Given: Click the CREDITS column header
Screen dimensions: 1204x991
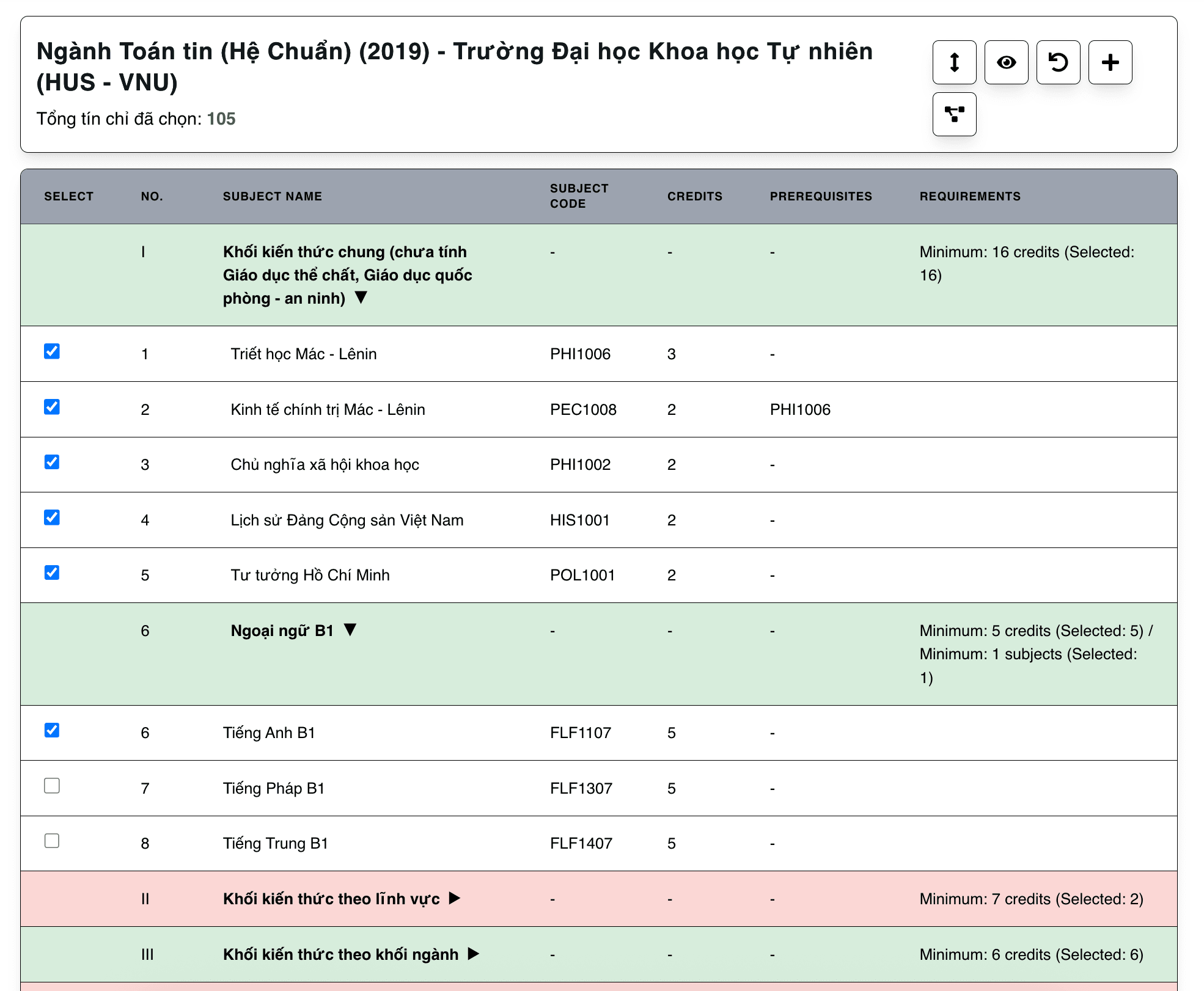Looking at the screenshot, I should 694,196.
